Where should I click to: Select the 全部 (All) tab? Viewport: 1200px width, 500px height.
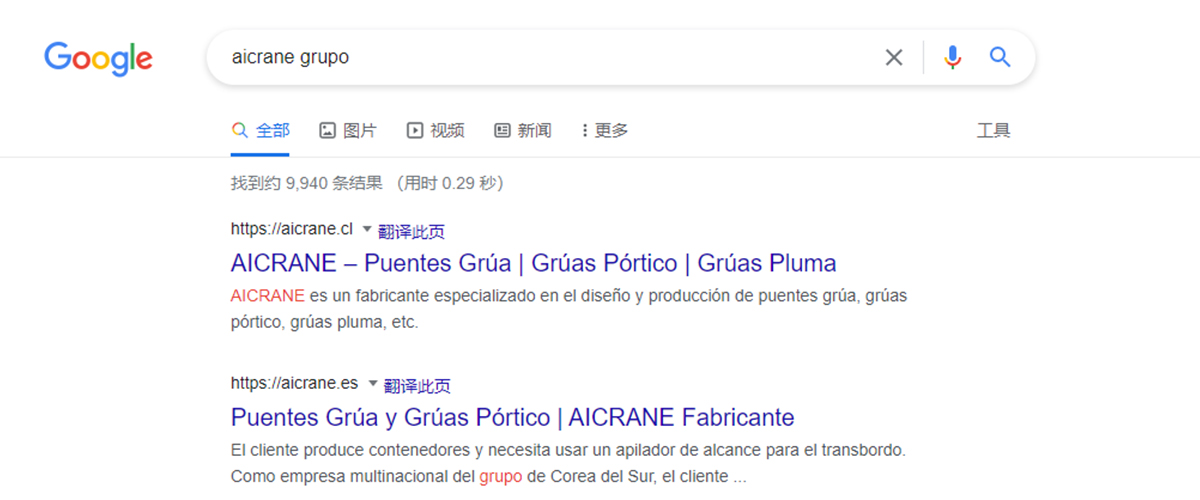[x=260, y=130]
